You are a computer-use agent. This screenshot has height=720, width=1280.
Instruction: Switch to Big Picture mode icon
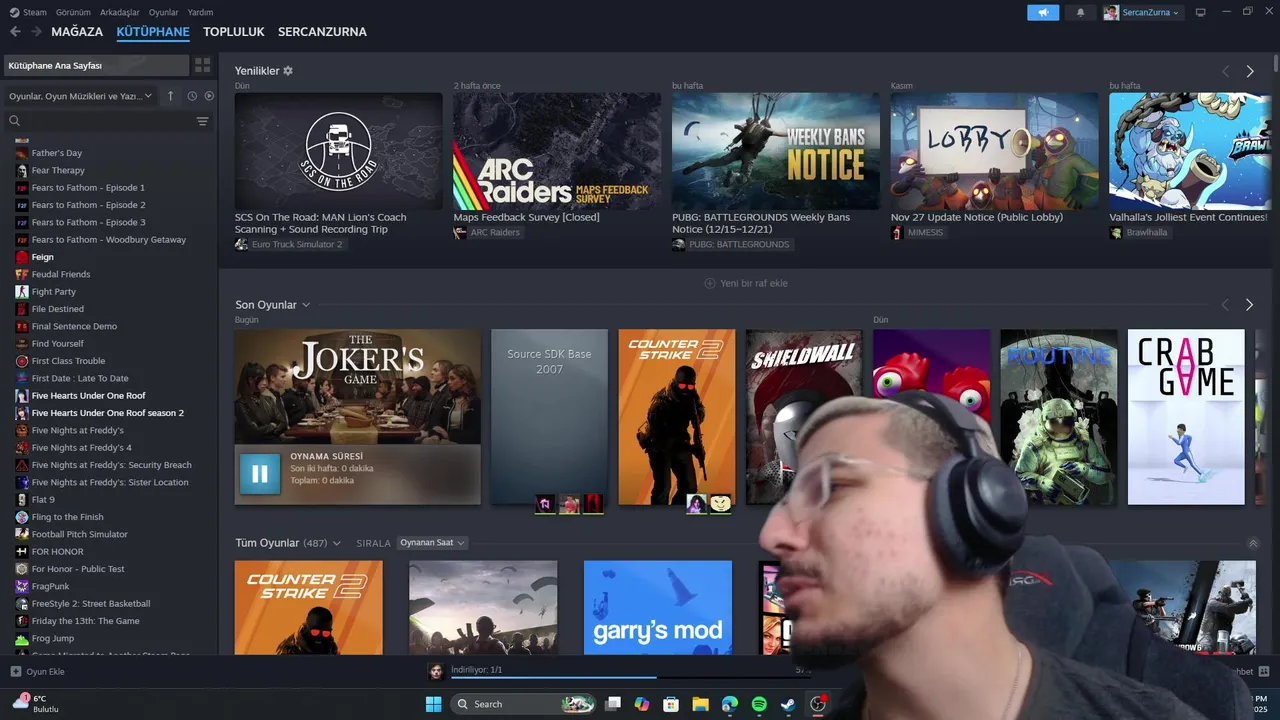coord(1200,12)
